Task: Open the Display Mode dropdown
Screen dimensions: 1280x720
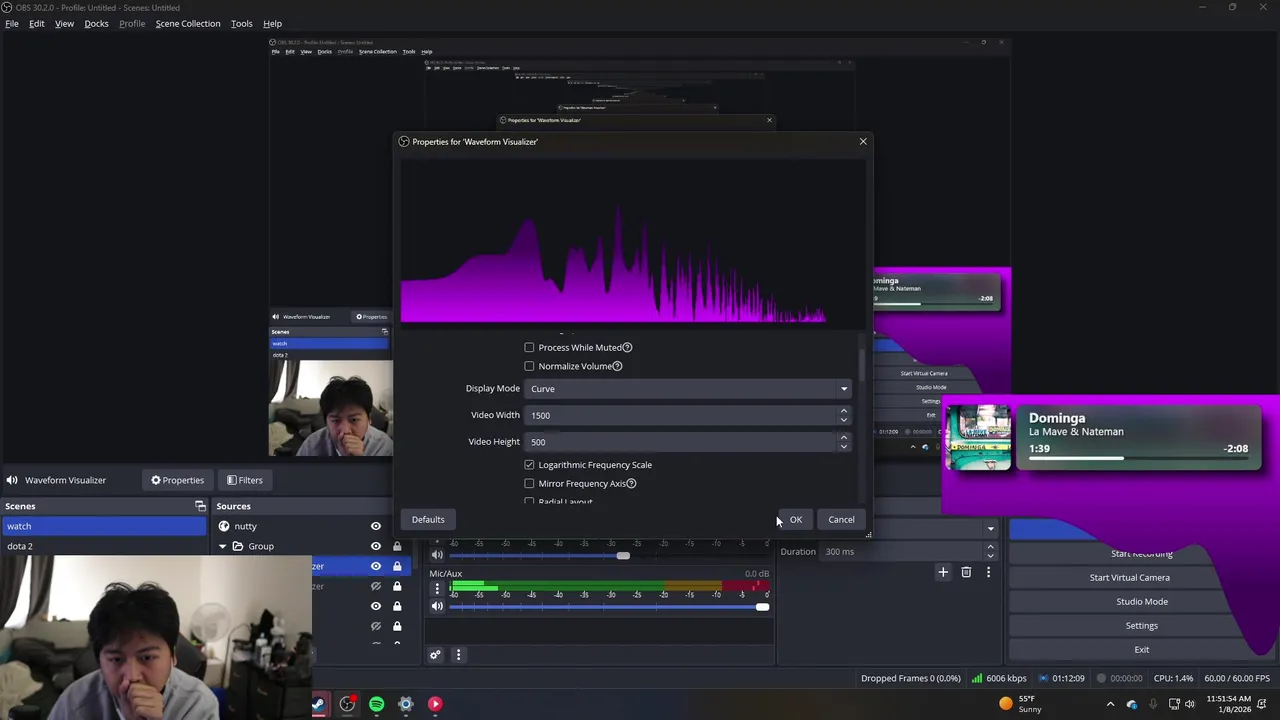Action: 687,389
